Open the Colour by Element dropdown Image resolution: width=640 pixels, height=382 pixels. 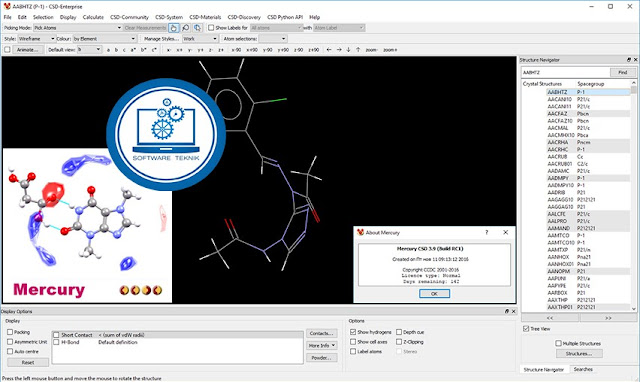click(104, 38)
